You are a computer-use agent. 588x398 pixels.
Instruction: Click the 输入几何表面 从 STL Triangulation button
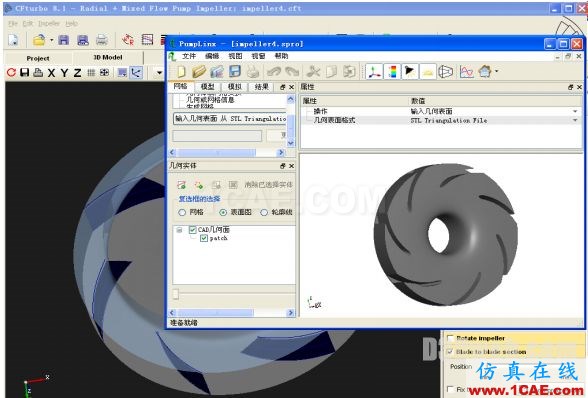point(230,119)
